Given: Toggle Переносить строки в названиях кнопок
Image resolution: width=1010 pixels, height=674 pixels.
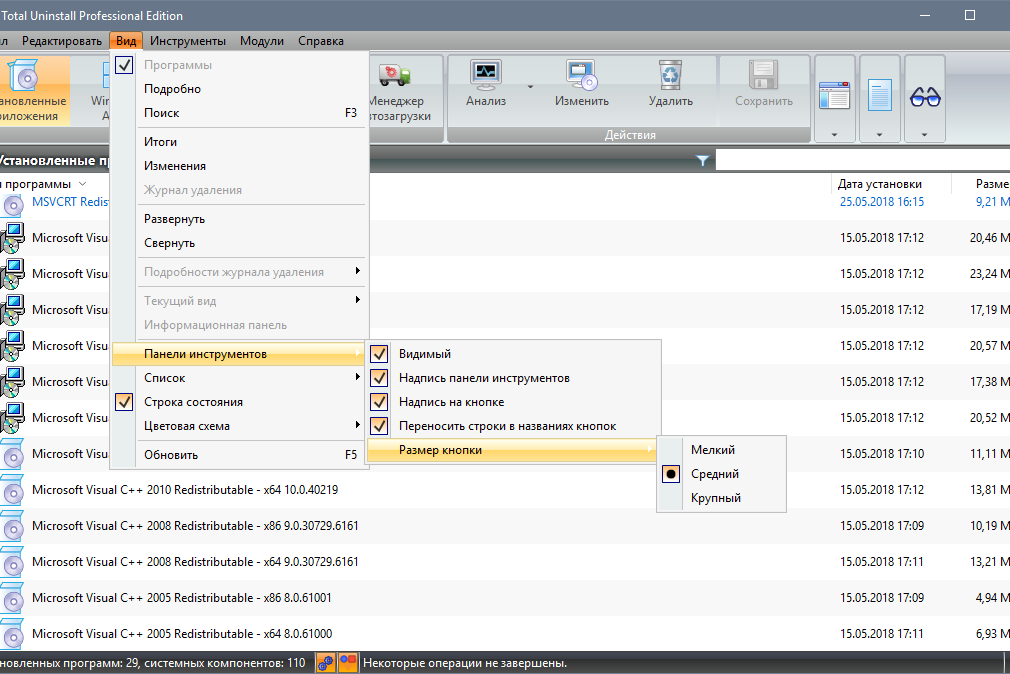Looking at the screenshot, I should pyautogui.click(x=379, y=426).
